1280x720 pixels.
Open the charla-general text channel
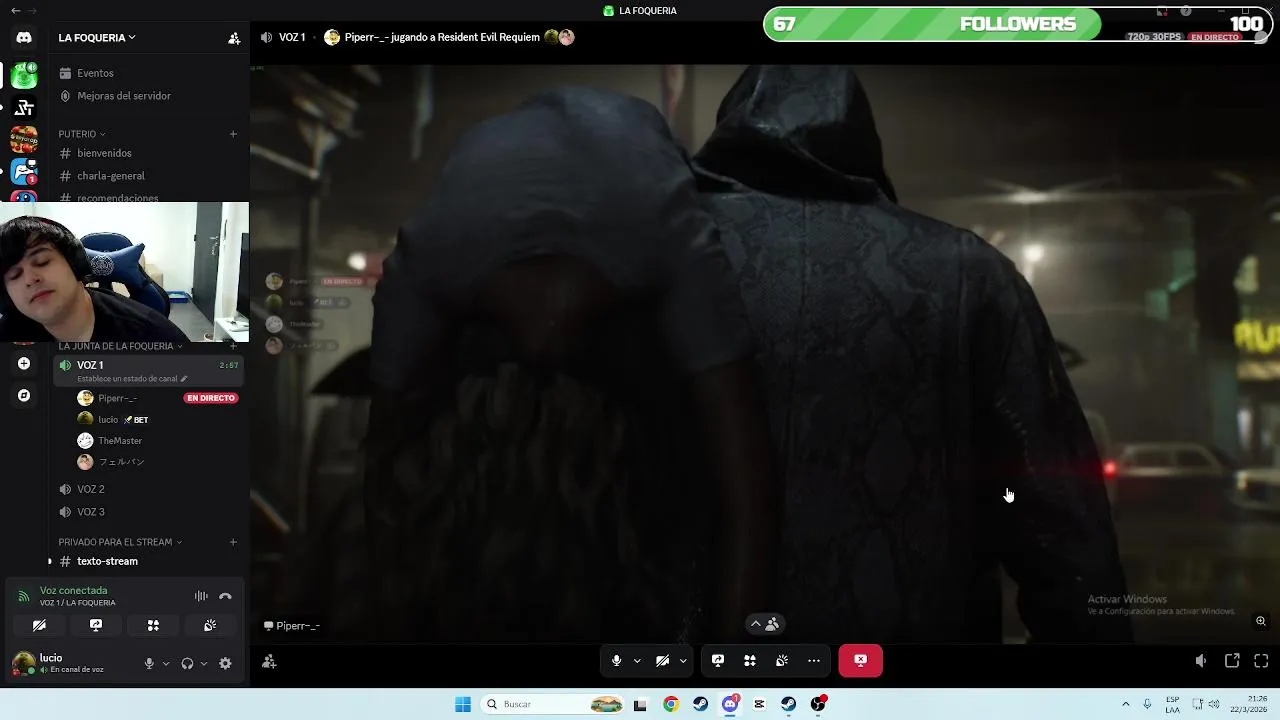pyautogui.click(x=150, y=176)
